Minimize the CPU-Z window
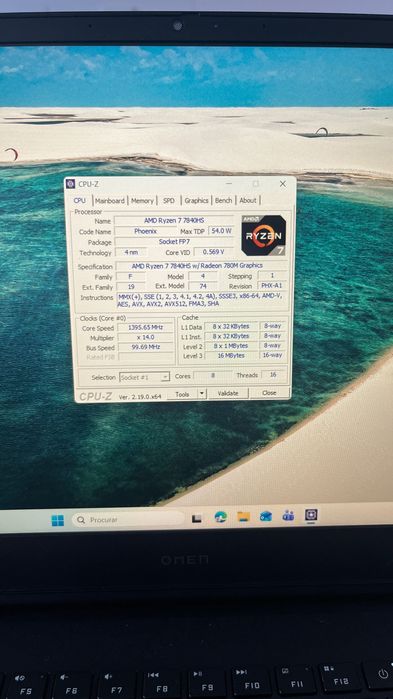The width and height of the screenshot is (393, 699). (229, 184)
